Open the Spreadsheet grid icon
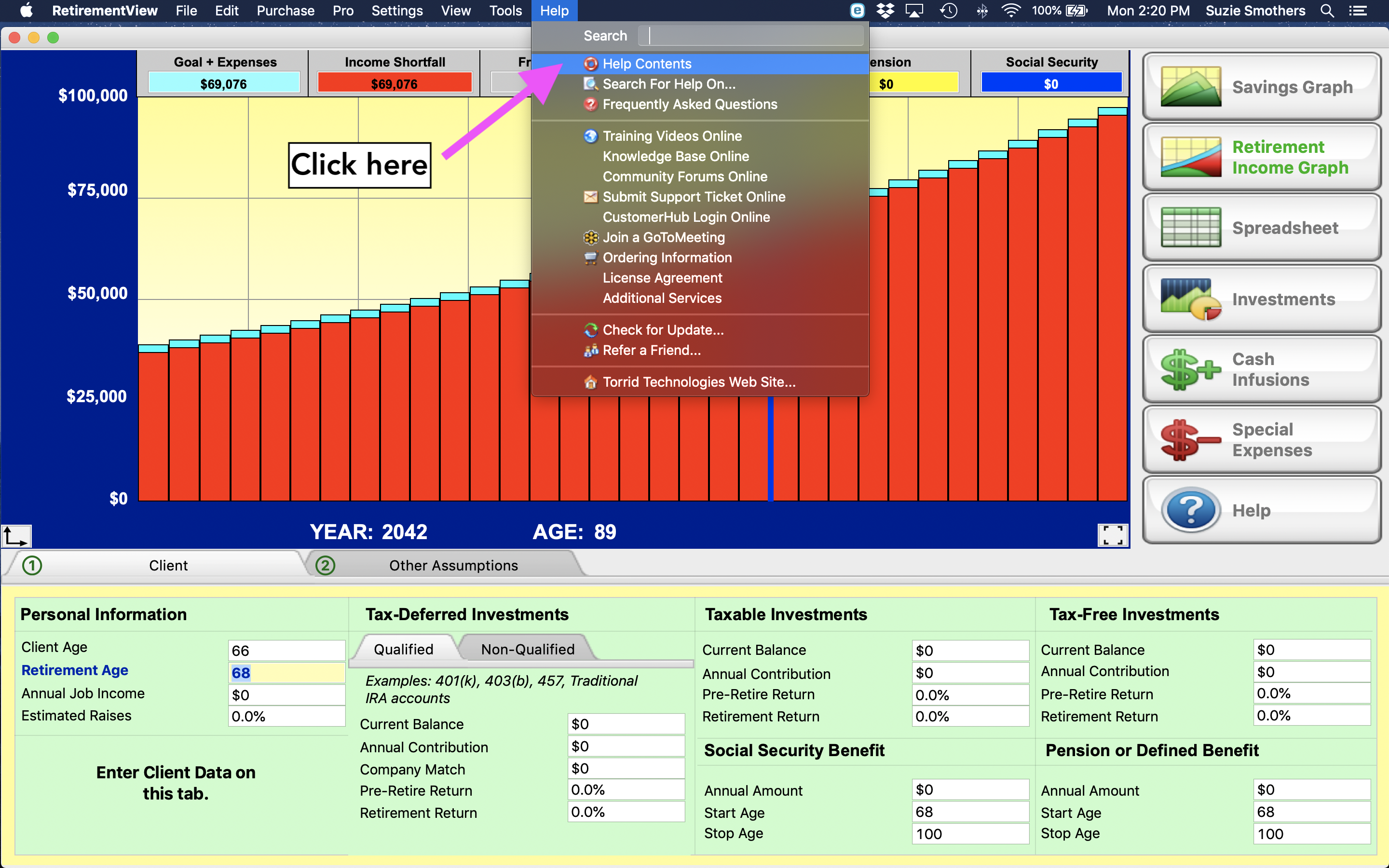Screen dimensions: 1389x868 1190,227
